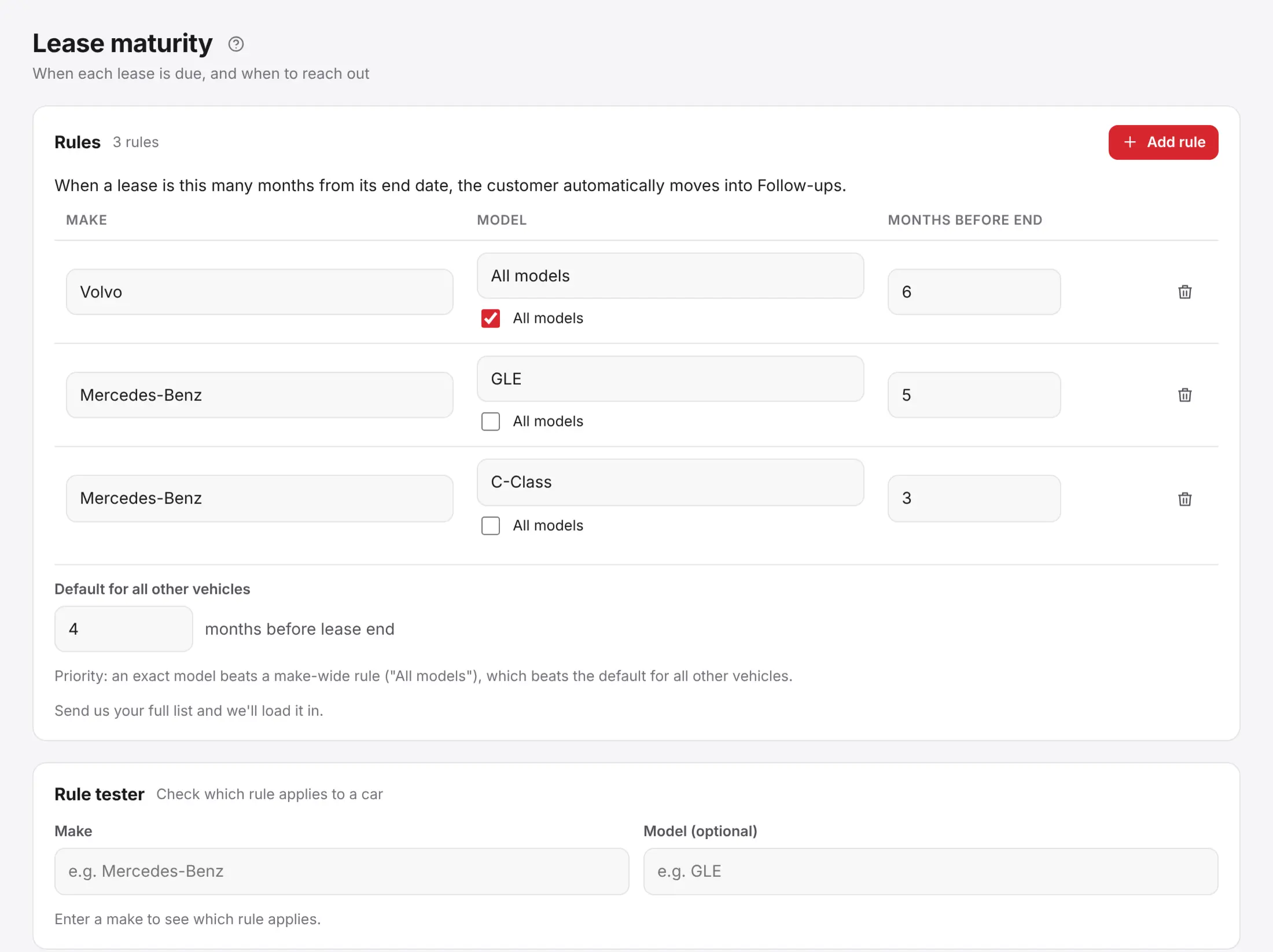Edit the Volvo make field

[259, 292]
